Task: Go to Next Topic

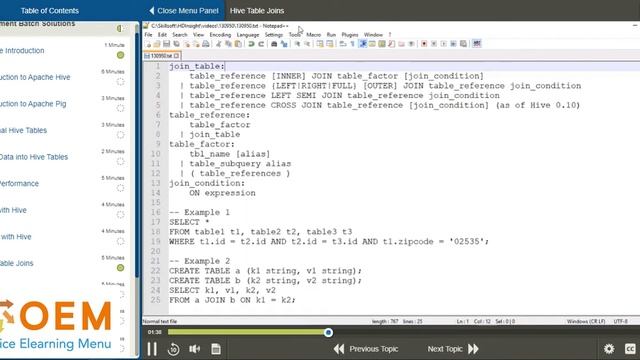Action: point(453,349)
